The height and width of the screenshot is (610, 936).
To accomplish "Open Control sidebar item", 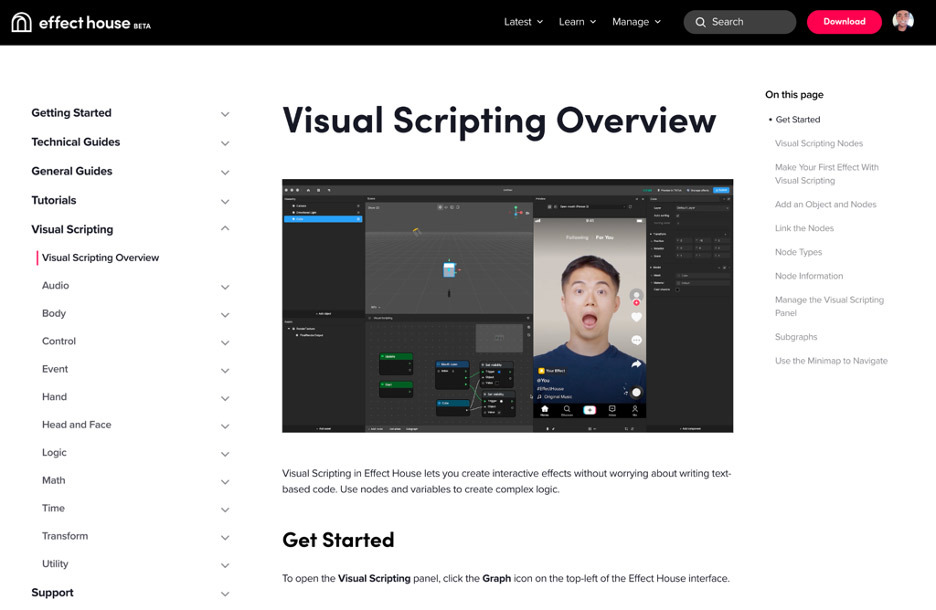I will coord(58,341).
